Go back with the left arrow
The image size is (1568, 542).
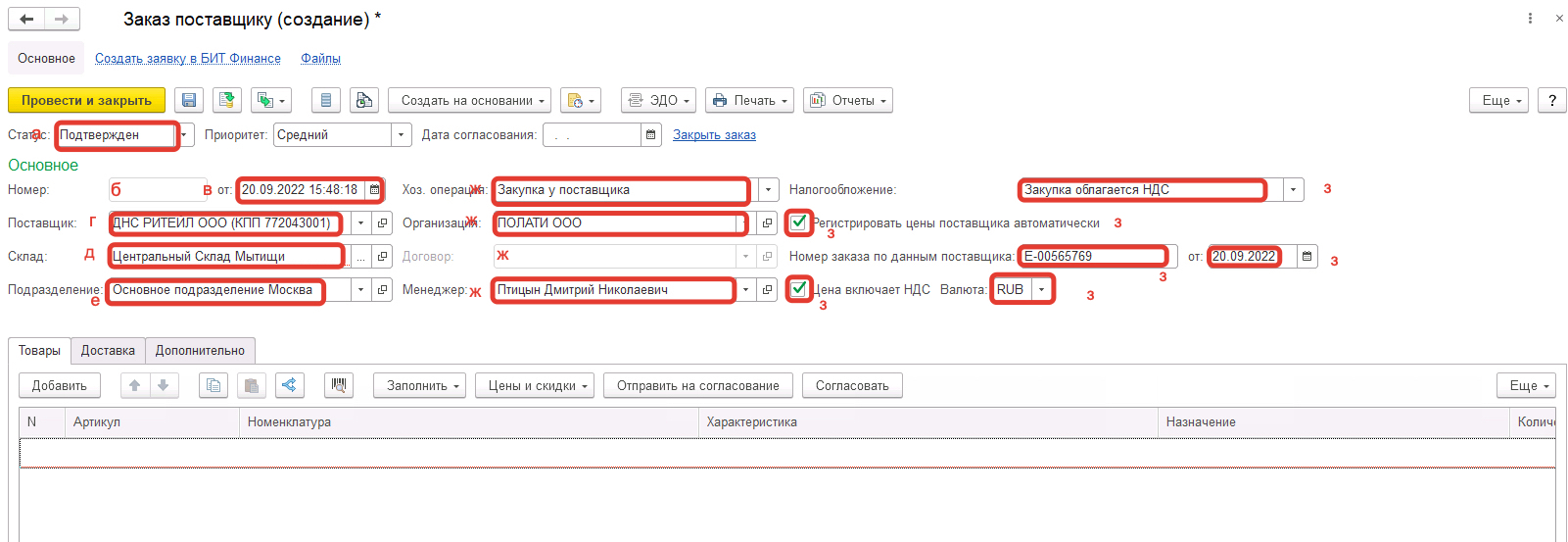[26, 19]
